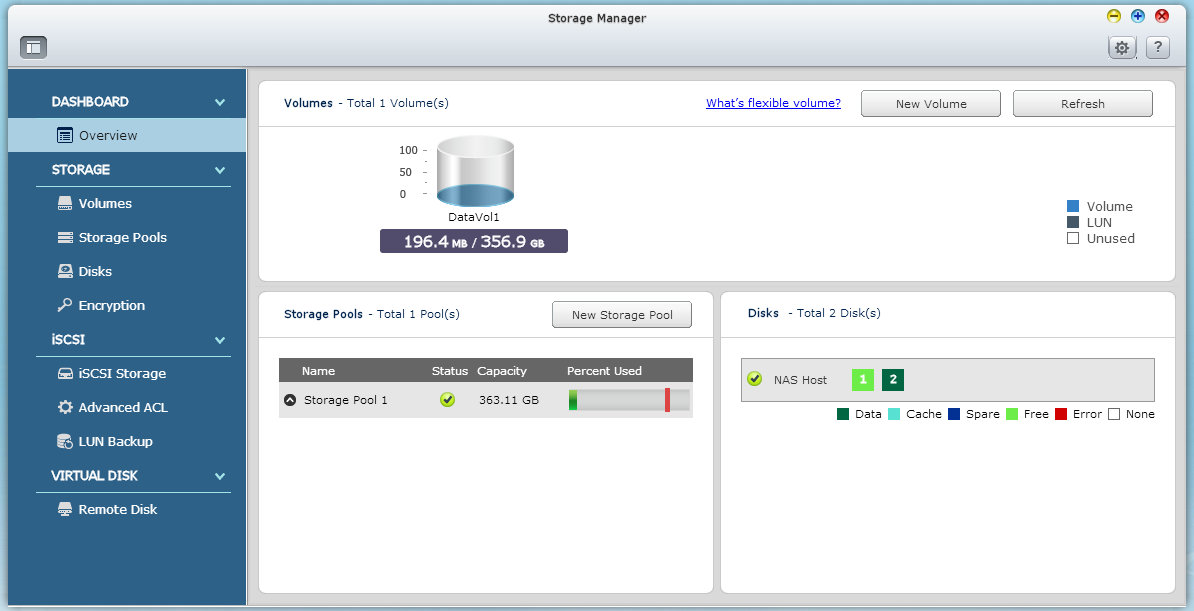This screenshot has height=611, width=1194.
Task: Click the New Volume button
Action: point(931,104)
